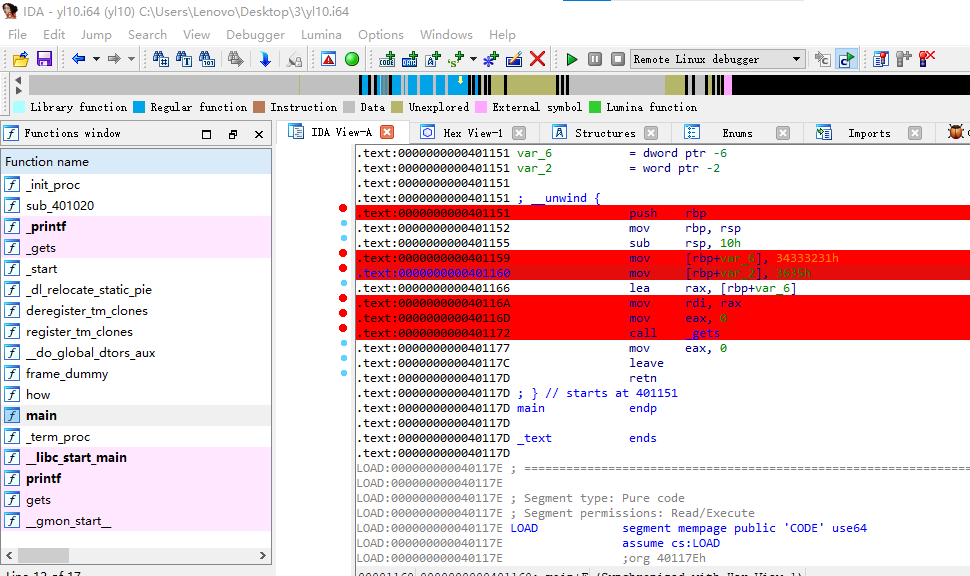Click the lower navigation band right arrow
This screenshot has height=576, width=970.
click(18, 90)
